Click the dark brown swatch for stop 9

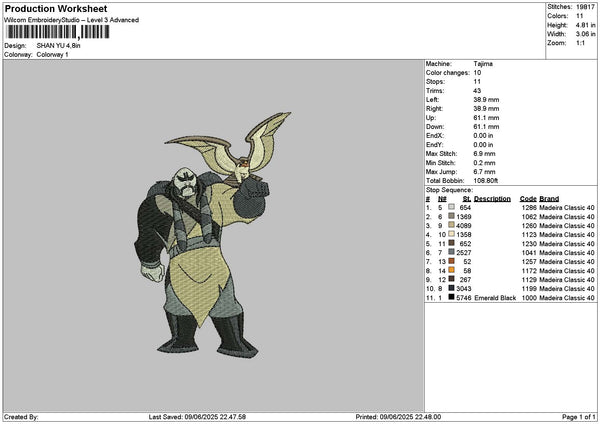click(x=452, y=279)
